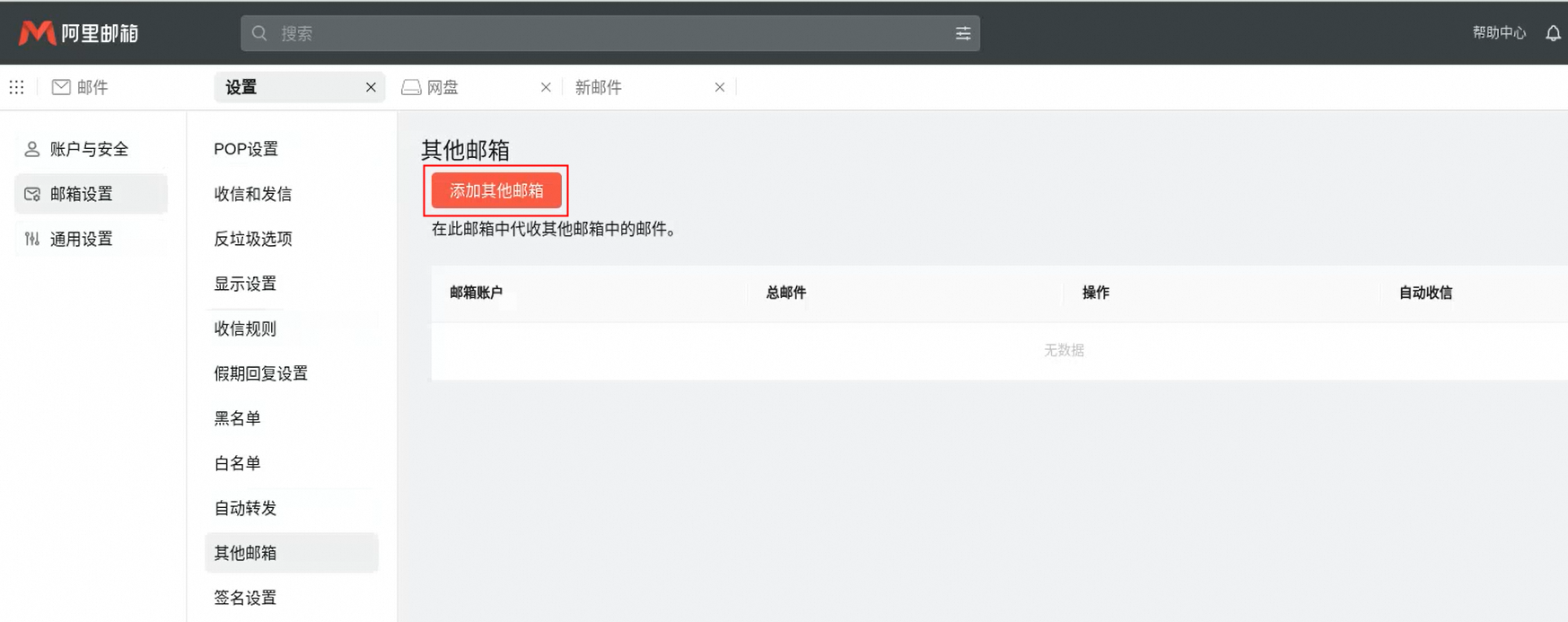1568x622 pixels.
Task: Select 自动转发 in the settings list
Action: pyautogui.click(x=245, y=508)
